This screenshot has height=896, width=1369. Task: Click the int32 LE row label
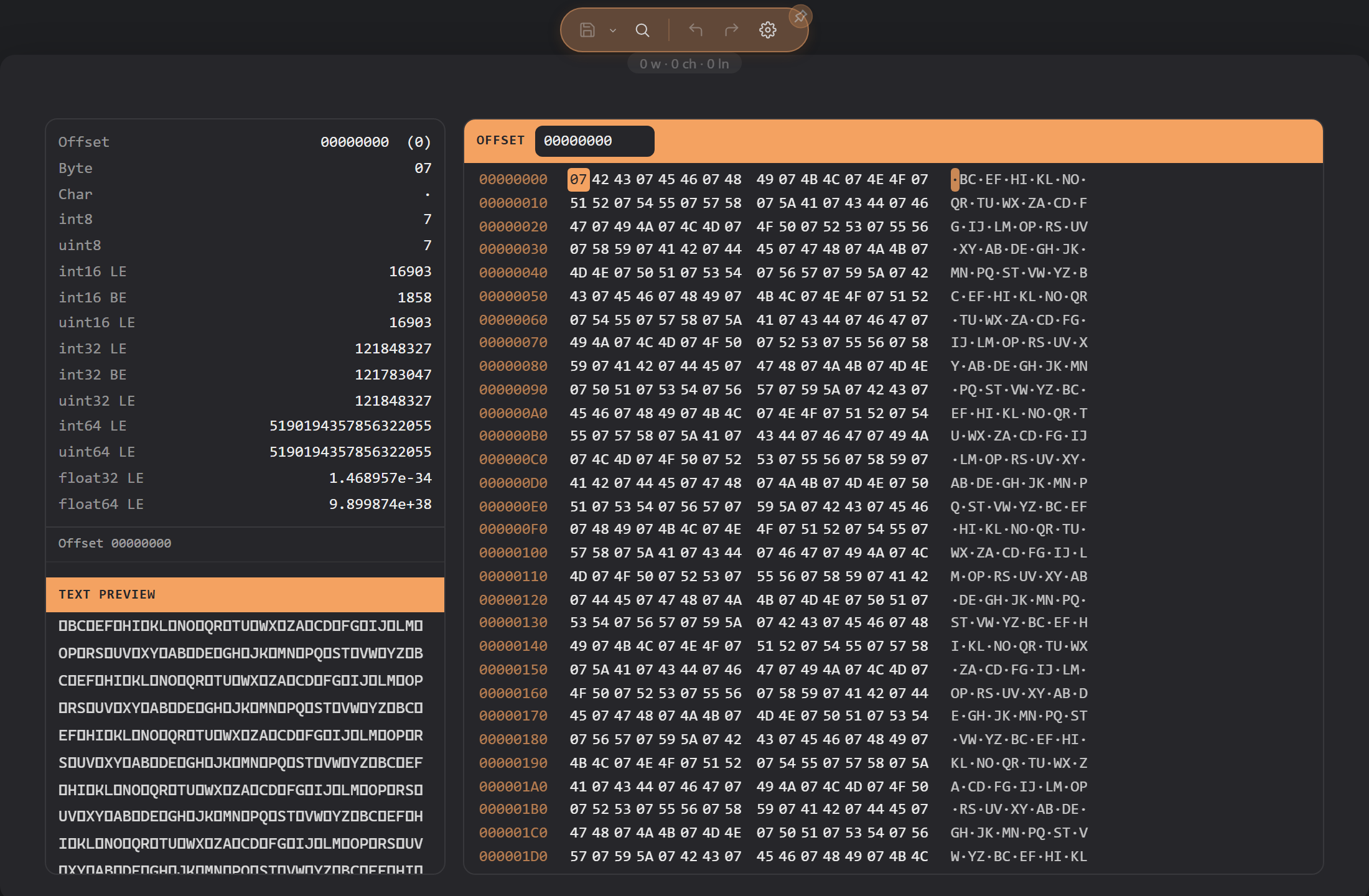point(93,348)
